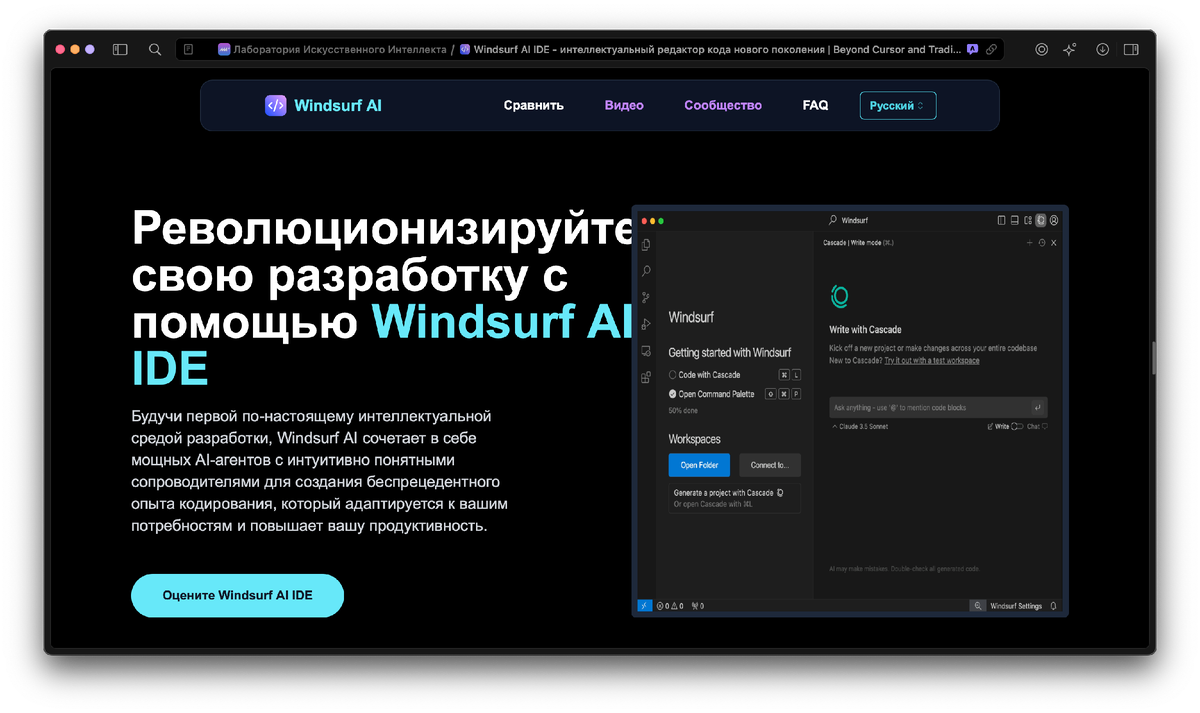
Task: Open the Сравнить menu item
Action: coord(534,105)
